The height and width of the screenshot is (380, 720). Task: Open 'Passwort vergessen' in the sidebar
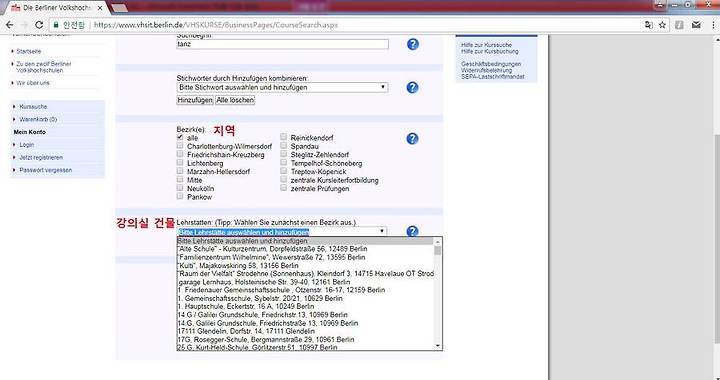tap(45, 170)
